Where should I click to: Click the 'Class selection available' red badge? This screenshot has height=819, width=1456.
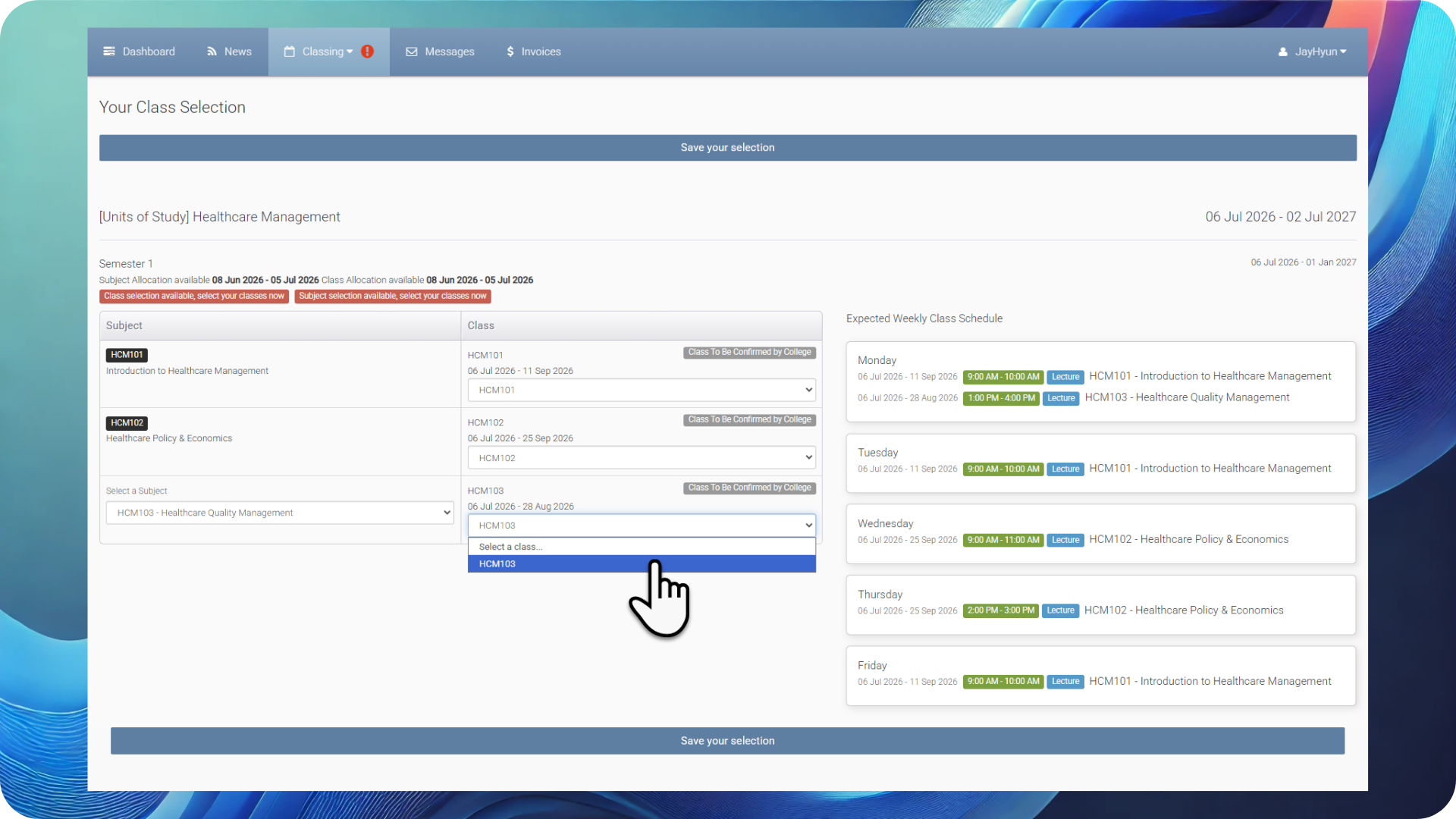[x=194, y=297]
